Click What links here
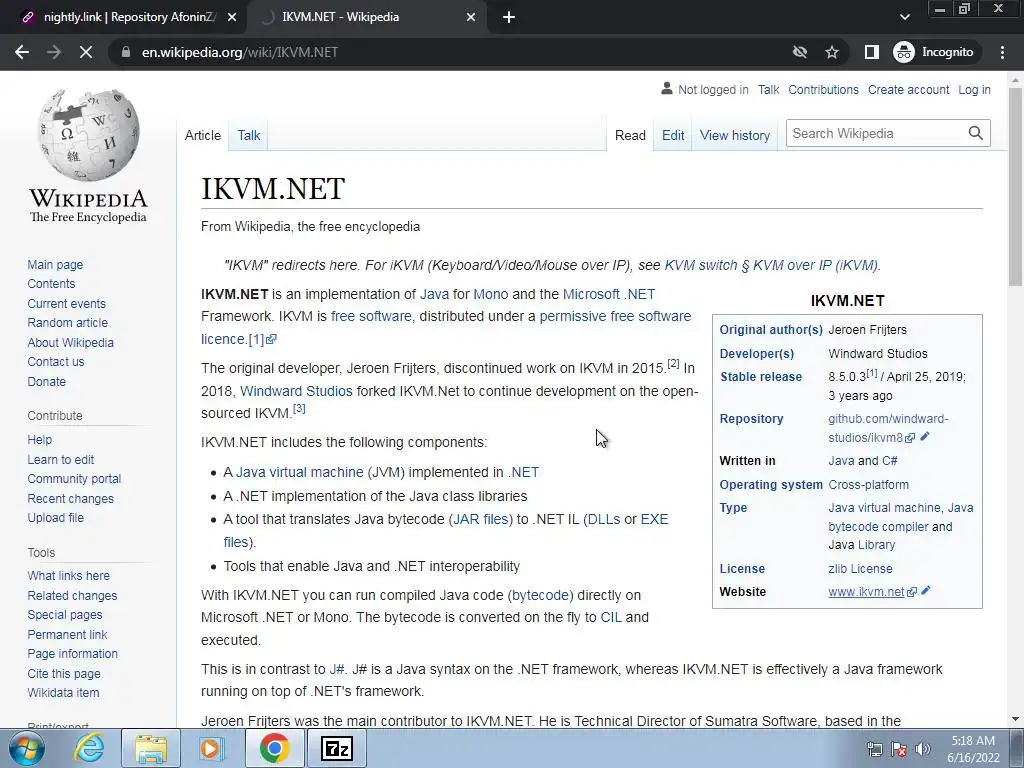The height and width of the screenshot is (768, 1024). pos(69,575)
